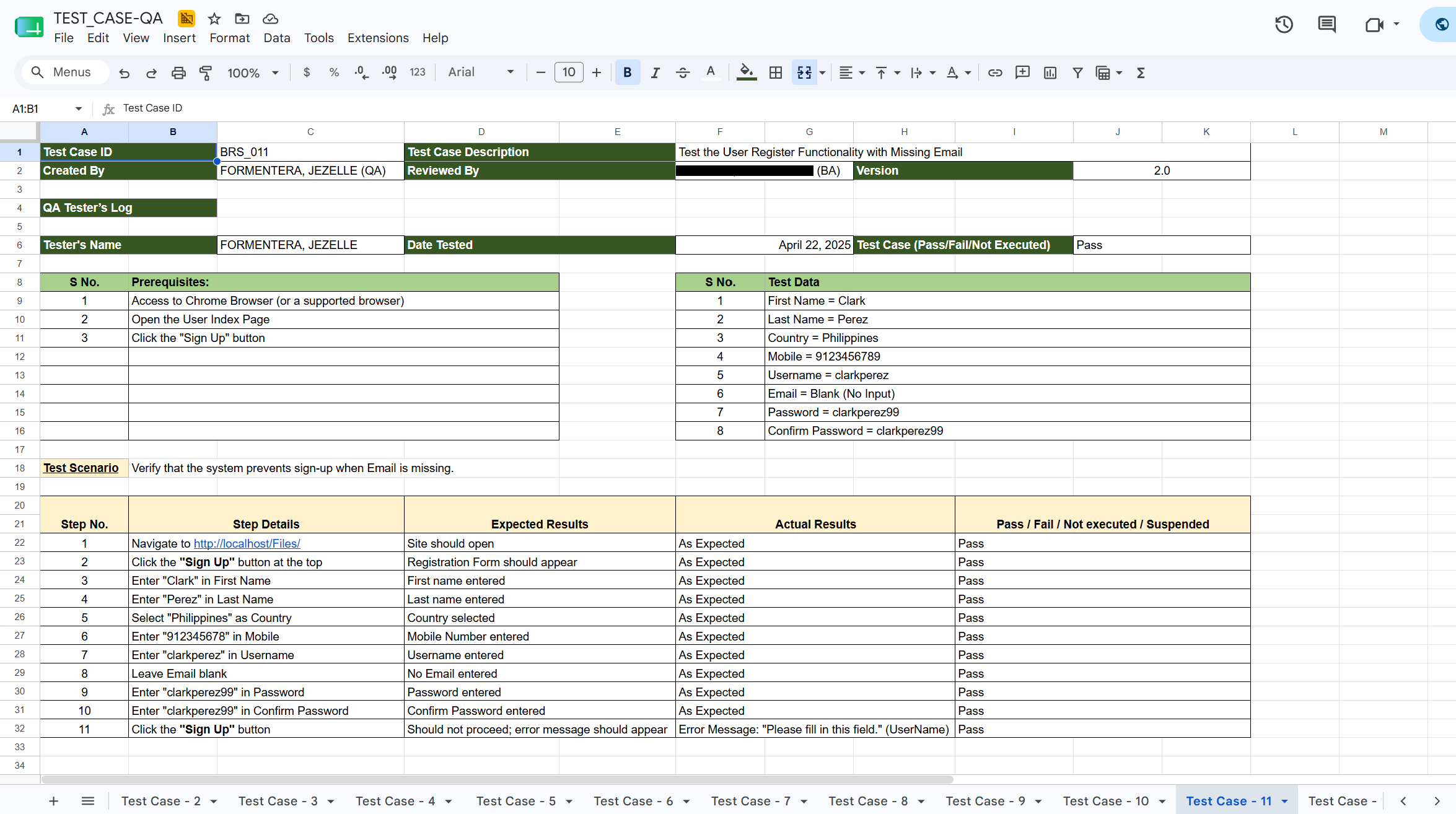Click the http://localhost/Files/ link
1456x814 pixels.
pyautogui.click(x=247, y=543)
